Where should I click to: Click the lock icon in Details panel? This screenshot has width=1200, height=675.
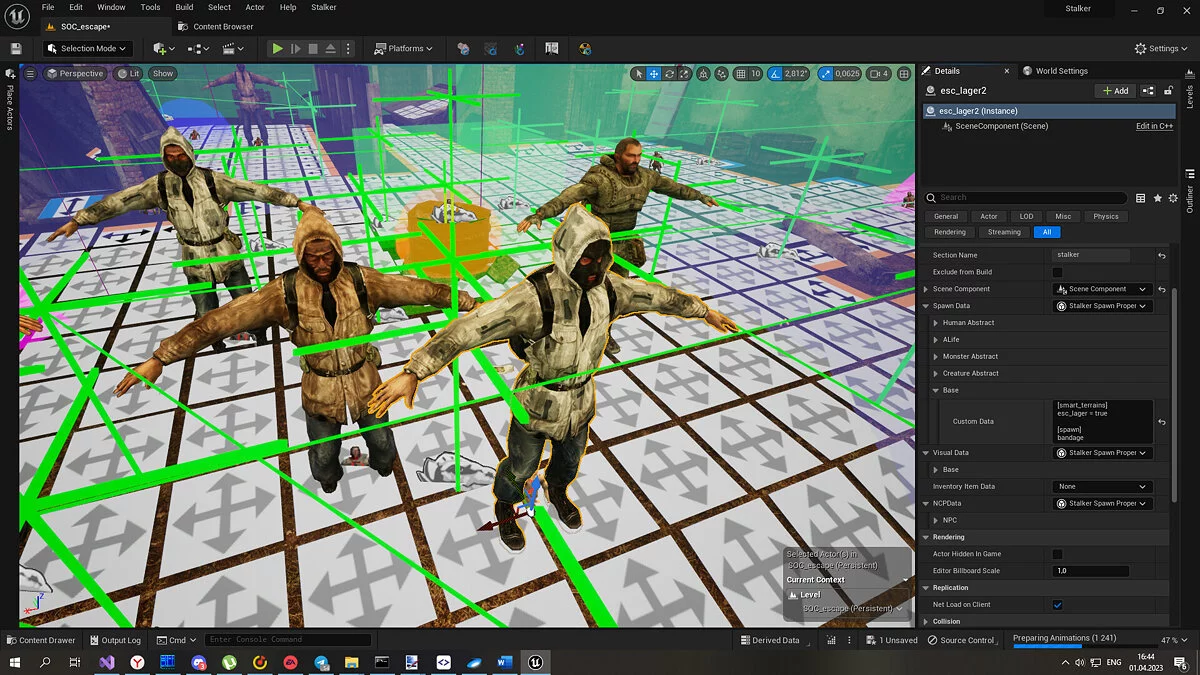pos(1167,91)
